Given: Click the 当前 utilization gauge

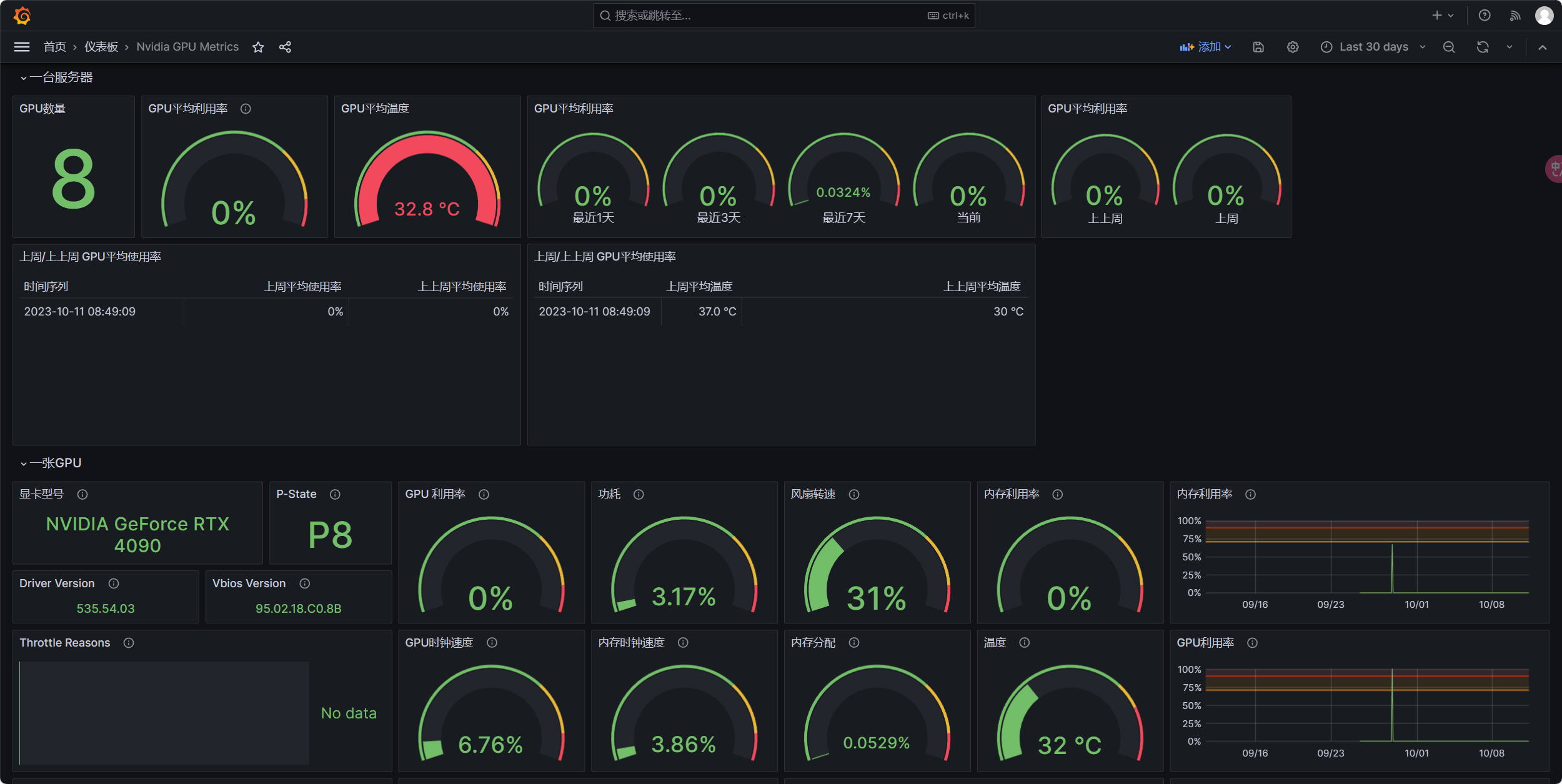Looking at the screenshot, I should coord(968,178).
